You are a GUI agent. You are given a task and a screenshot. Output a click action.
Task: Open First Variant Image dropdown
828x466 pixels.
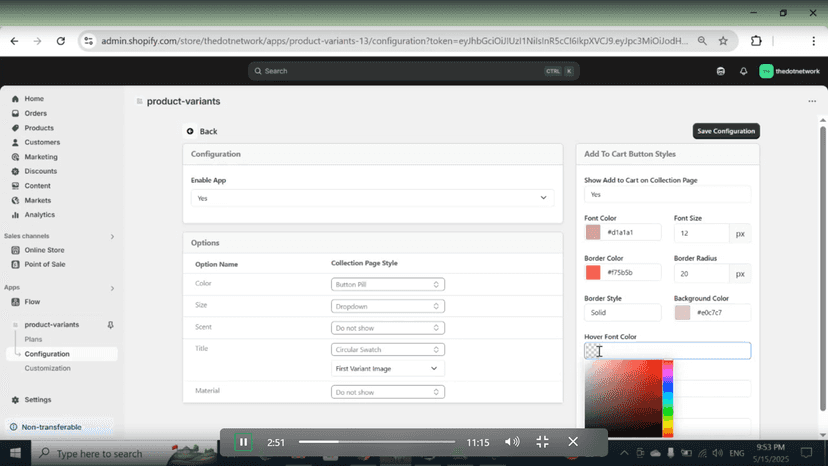click(388, 368)
